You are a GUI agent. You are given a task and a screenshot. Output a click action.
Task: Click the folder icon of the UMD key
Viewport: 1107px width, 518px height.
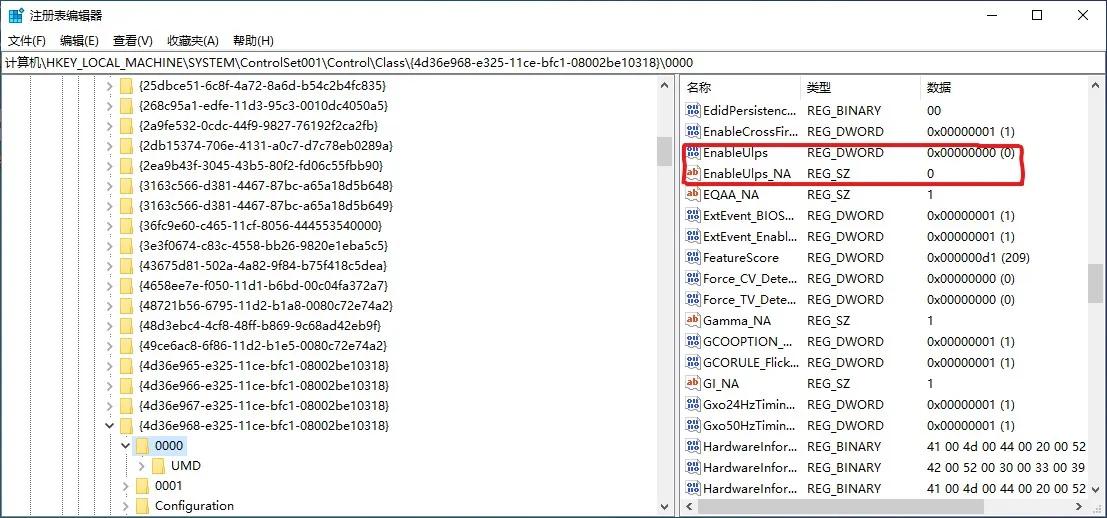coord(160,466)
